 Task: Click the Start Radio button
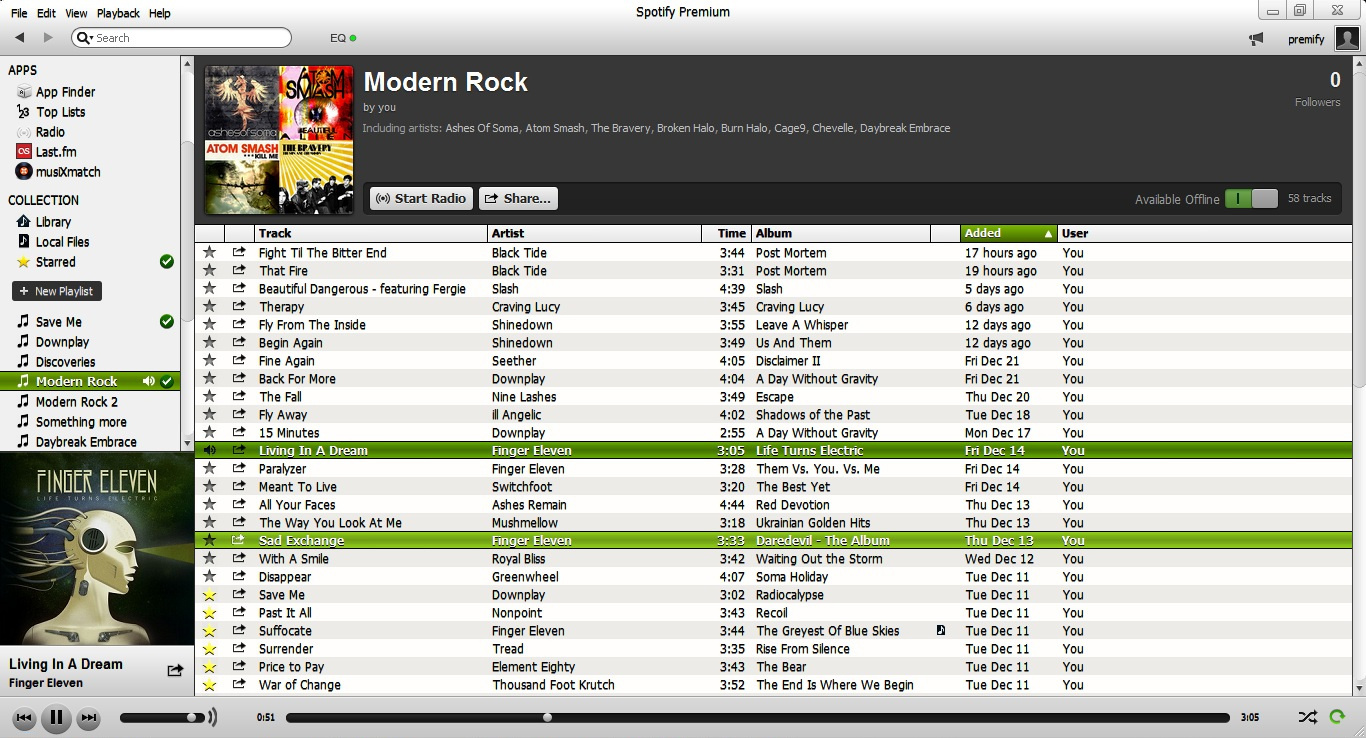[x=421, y=199]
